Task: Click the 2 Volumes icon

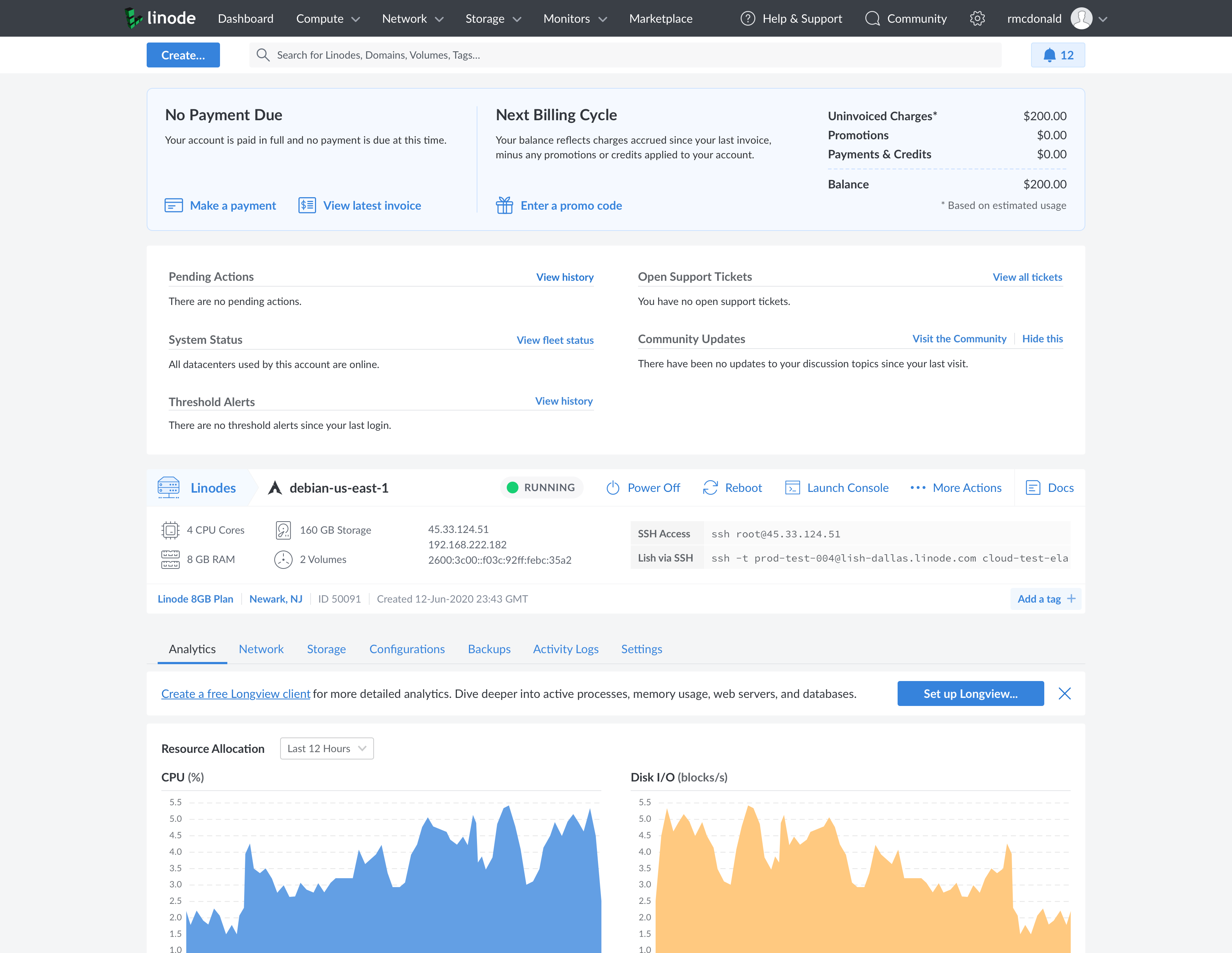Action: [283, 559]
